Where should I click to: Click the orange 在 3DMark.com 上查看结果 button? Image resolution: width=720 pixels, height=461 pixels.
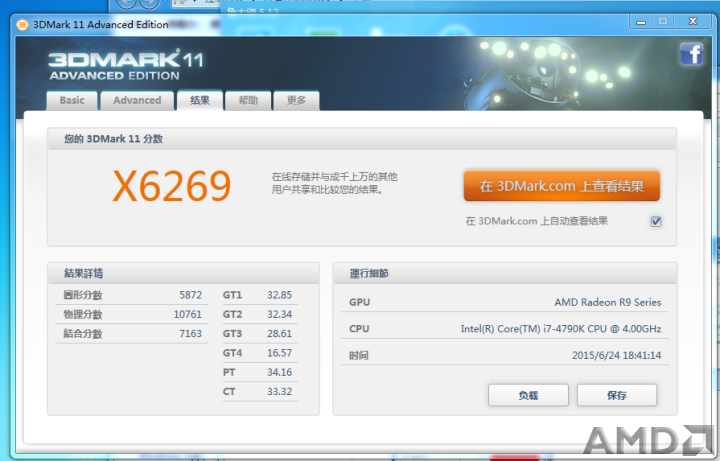(x=562, y=186)
